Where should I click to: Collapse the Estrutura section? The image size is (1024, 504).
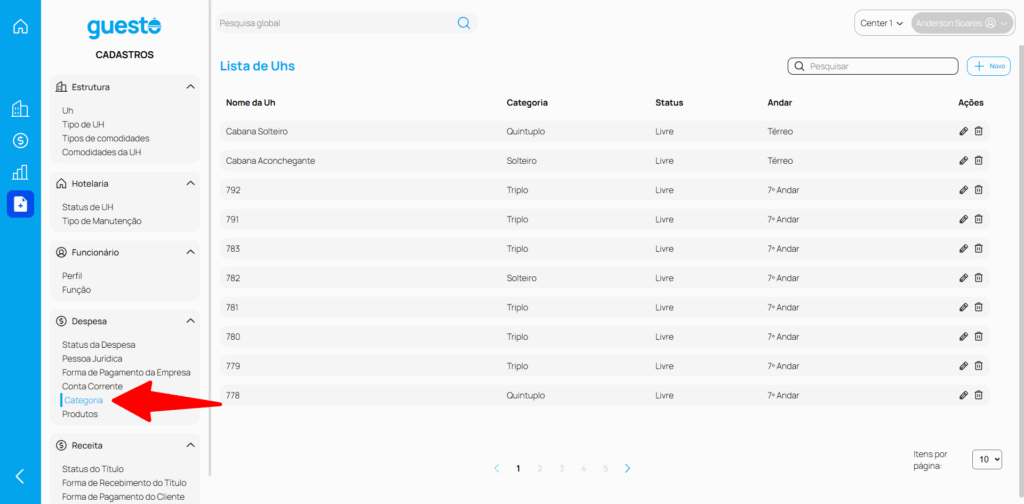[x=190, y=87]
